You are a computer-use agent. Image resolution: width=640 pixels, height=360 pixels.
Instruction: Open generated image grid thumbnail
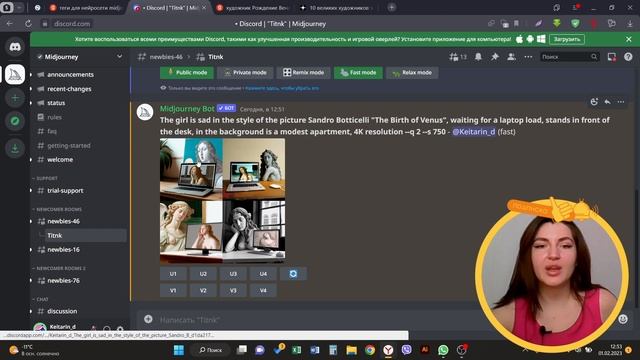click(222, 200)
